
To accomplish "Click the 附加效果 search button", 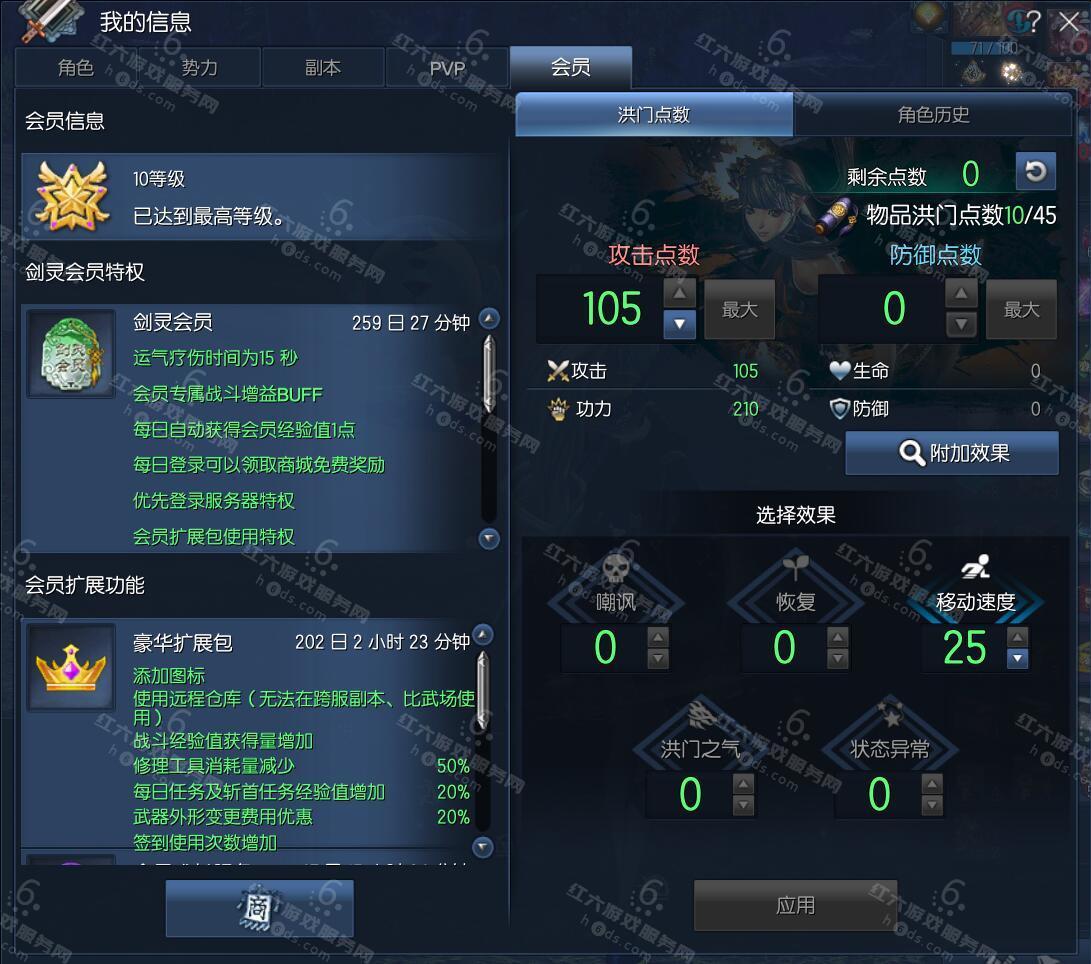I will (x=952, y=453).
